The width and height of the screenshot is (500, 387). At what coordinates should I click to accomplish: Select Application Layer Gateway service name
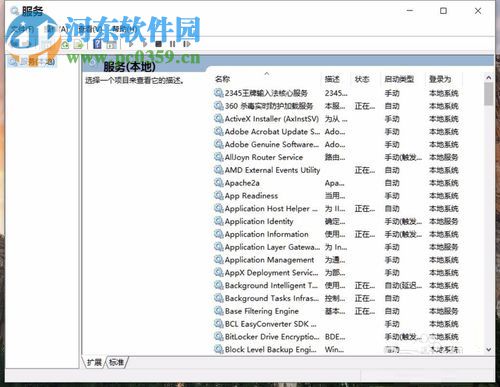[x=272, y=247]
